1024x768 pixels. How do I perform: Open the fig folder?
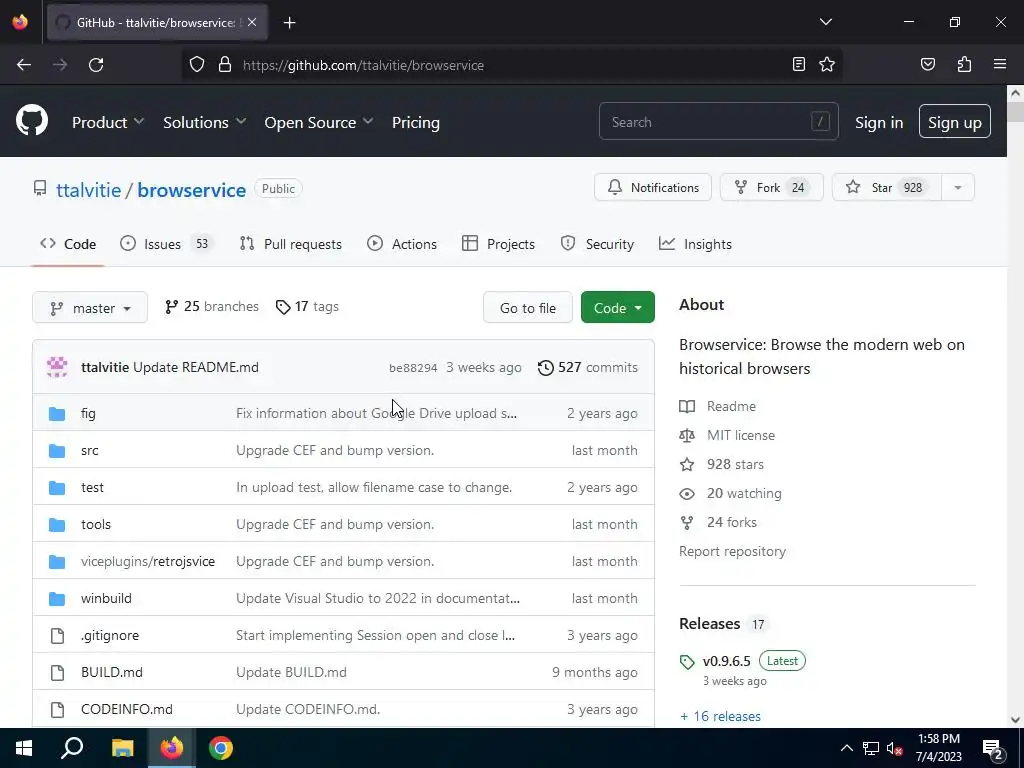click(88, 413)
